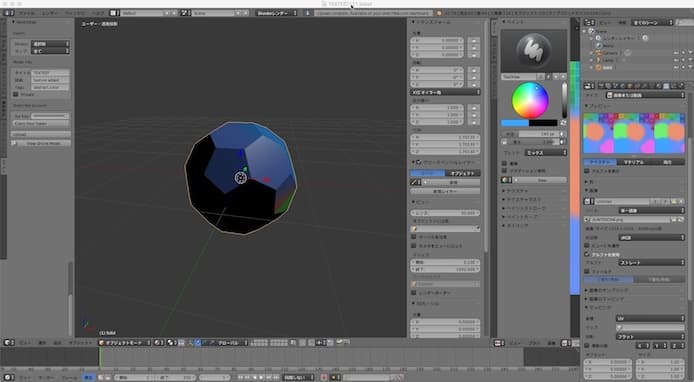Viewport: 694px width, 382px height.
Task: Open the texture Type dropdown
Action: pos(646,95)
